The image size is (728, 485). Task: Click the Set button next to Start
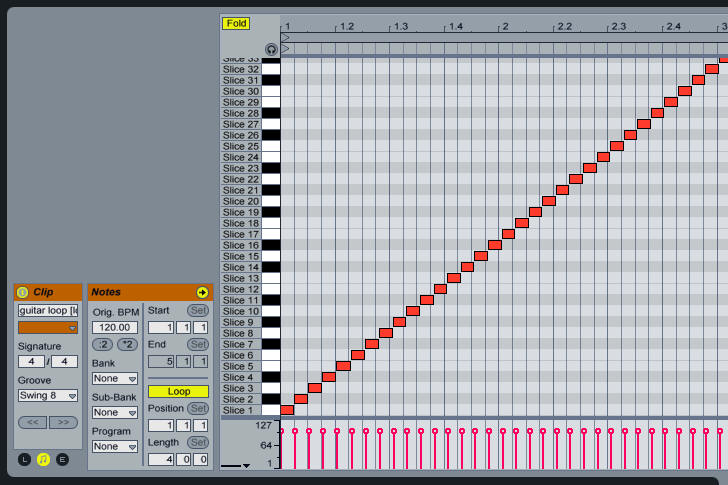198,310
